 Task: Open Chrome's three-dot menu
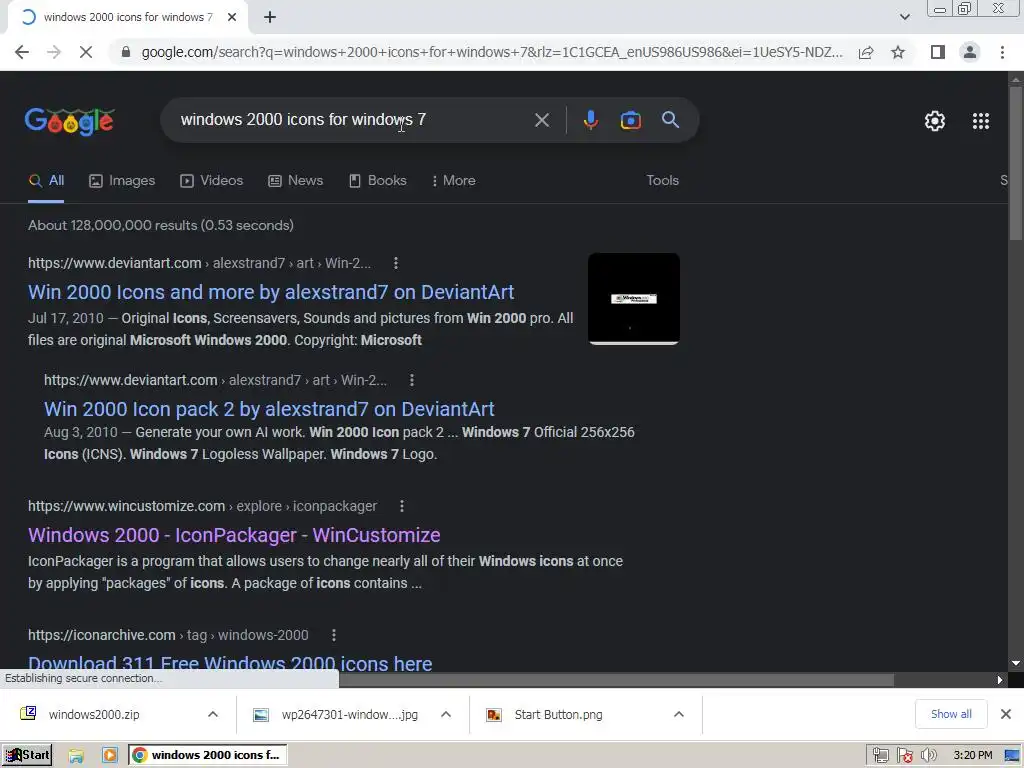[x=1002, y=52]
